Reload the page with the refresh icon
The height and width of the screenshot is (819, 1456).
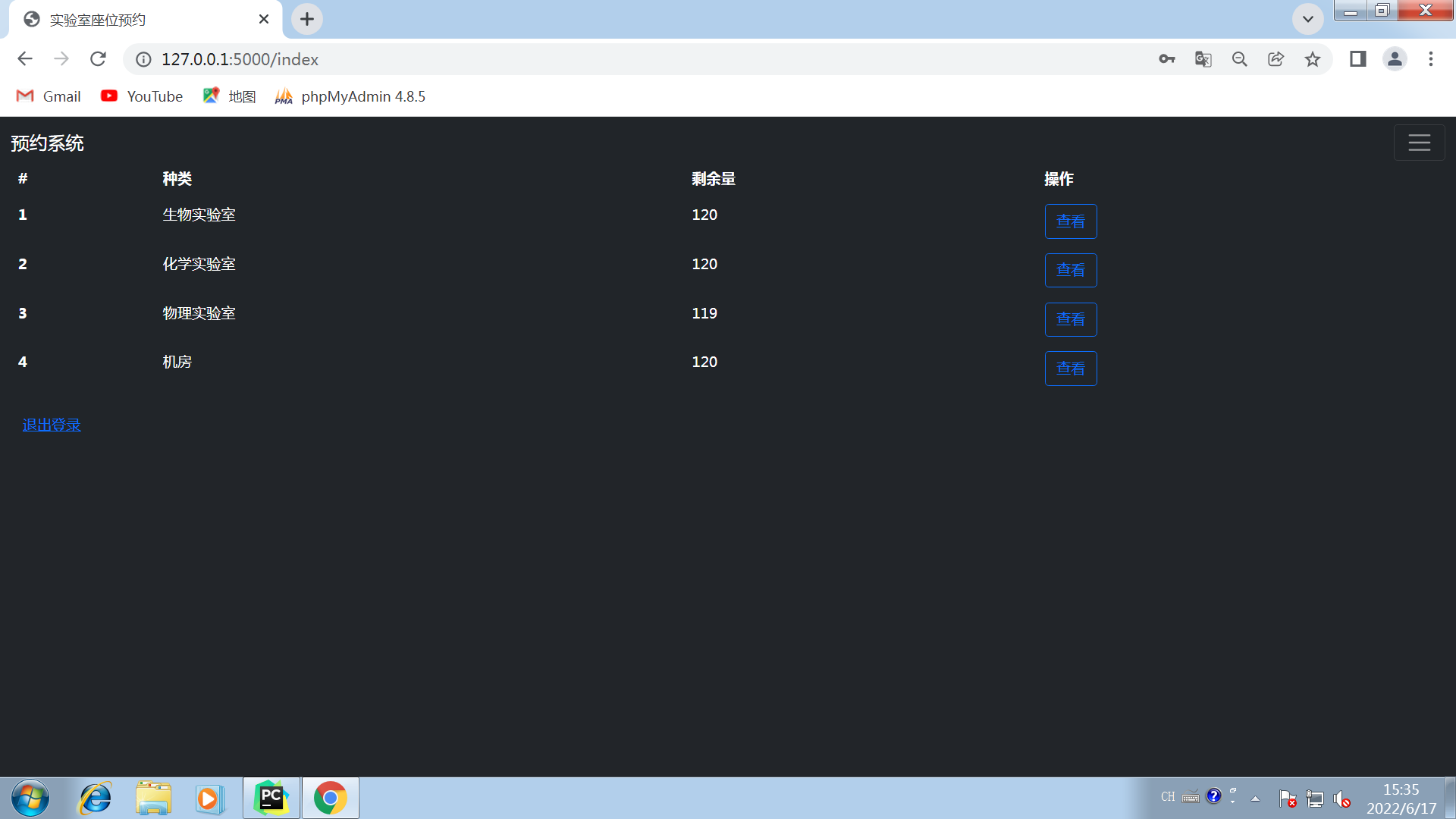98,58
